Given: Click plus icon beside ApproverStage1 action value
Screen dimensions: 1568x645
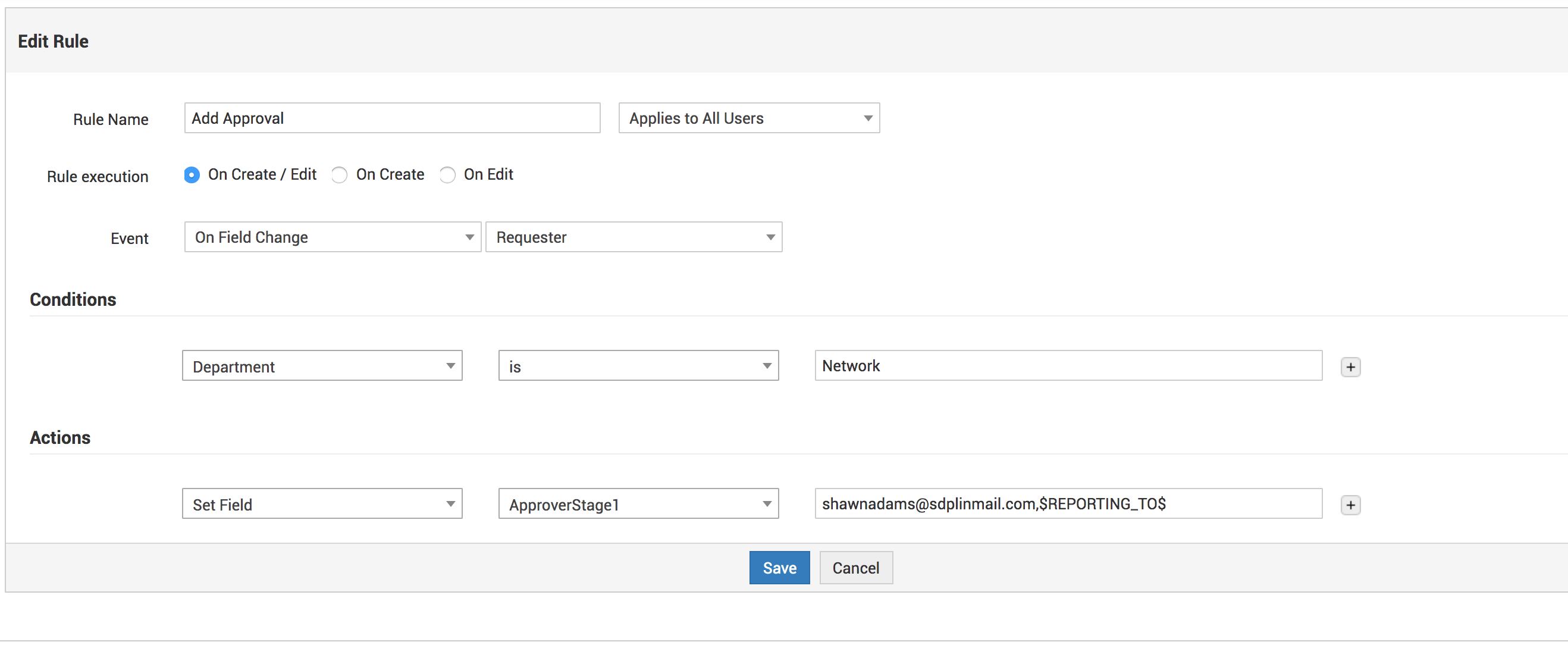Looking at the screenshot, I should [1350, 505].
